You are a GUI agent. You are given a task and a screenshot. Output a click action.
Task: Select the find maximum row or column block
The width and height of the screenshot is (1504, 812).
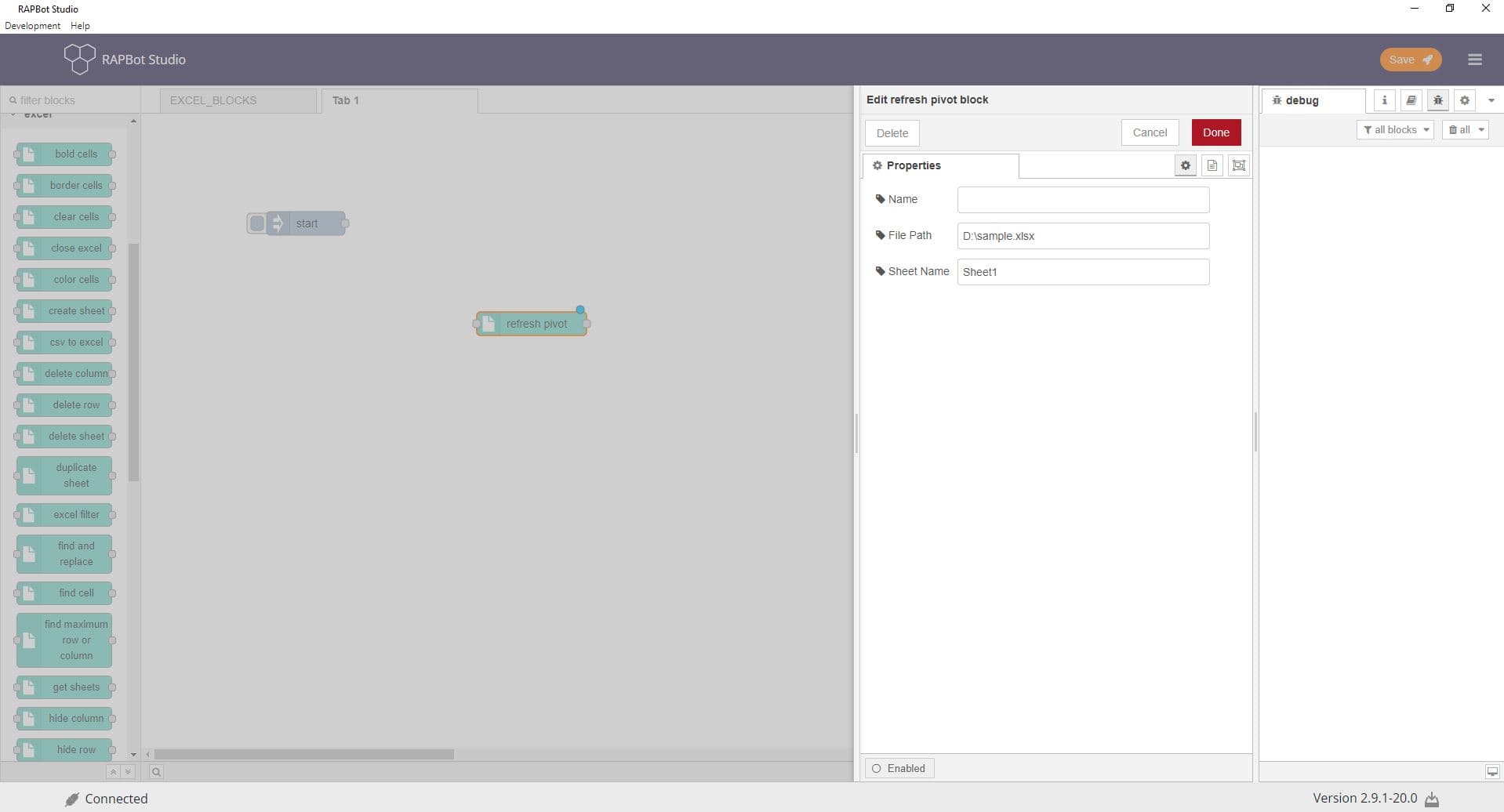pos(64,640)
